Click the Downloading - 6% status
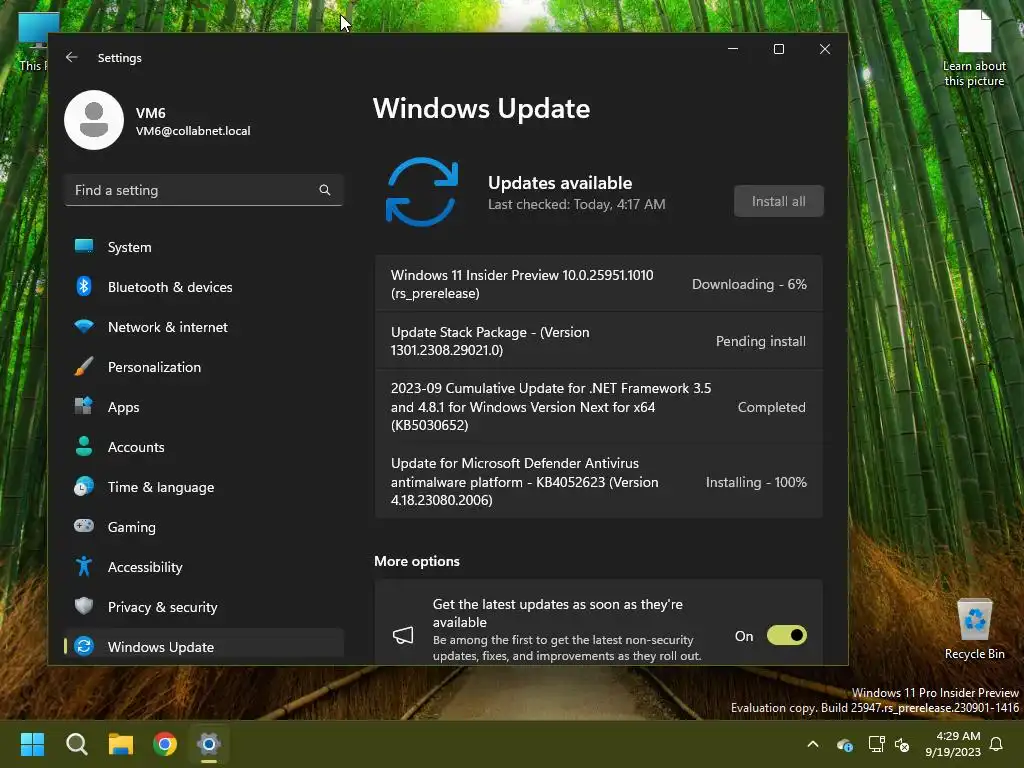 point(749,284)
